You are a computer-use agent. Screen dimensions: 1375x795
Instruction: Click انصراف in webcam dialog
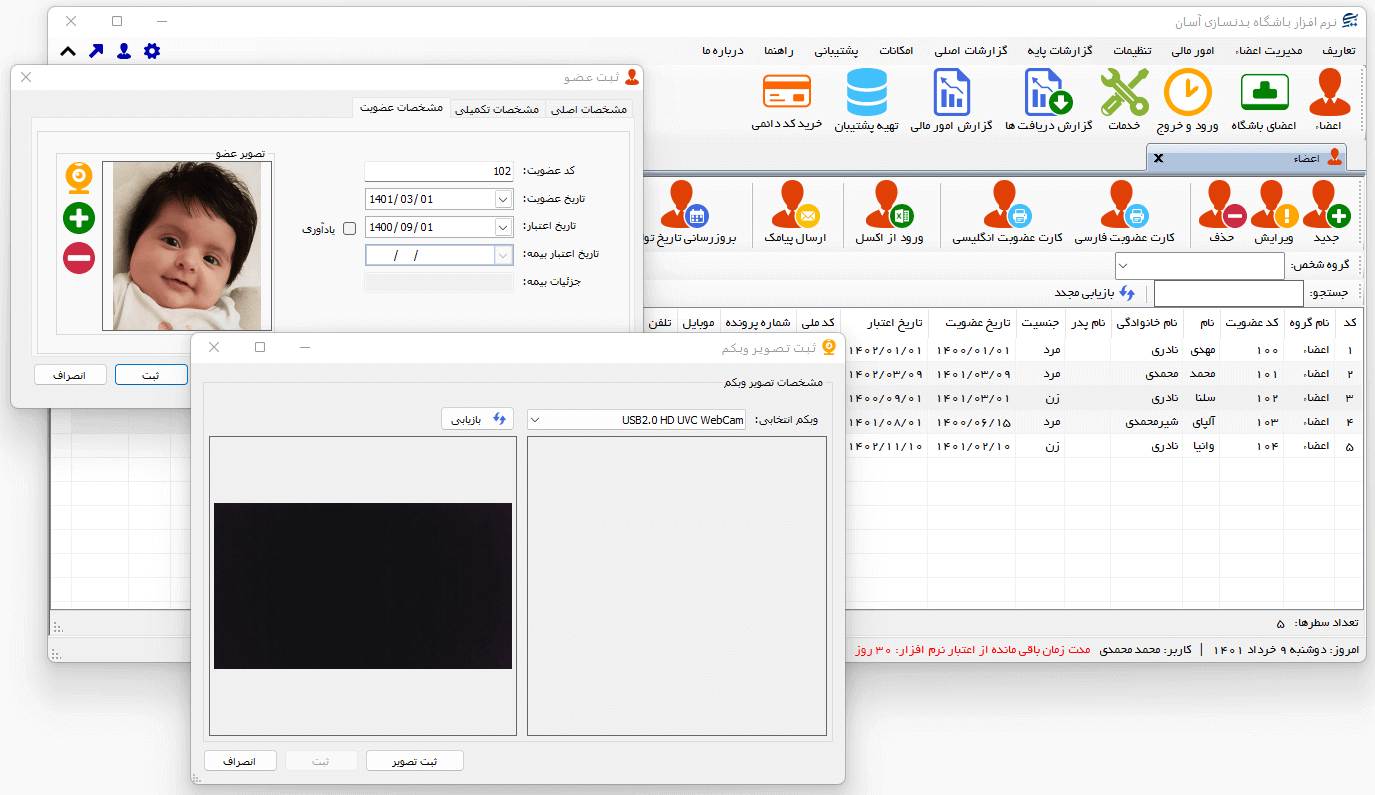click(x=240, y=761)
